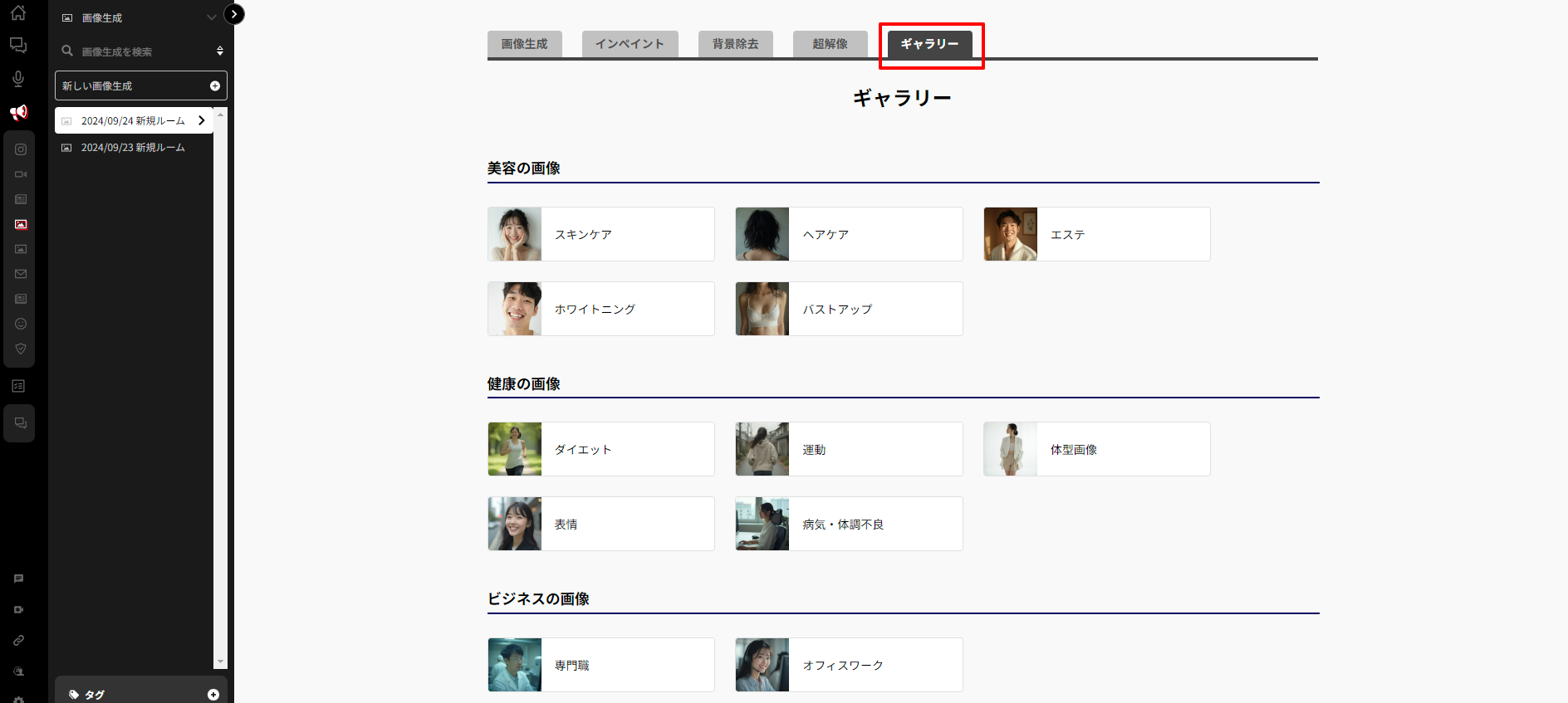Click the home icon in sidebar
1568x703 pixels.
click(x=18, y=13)
